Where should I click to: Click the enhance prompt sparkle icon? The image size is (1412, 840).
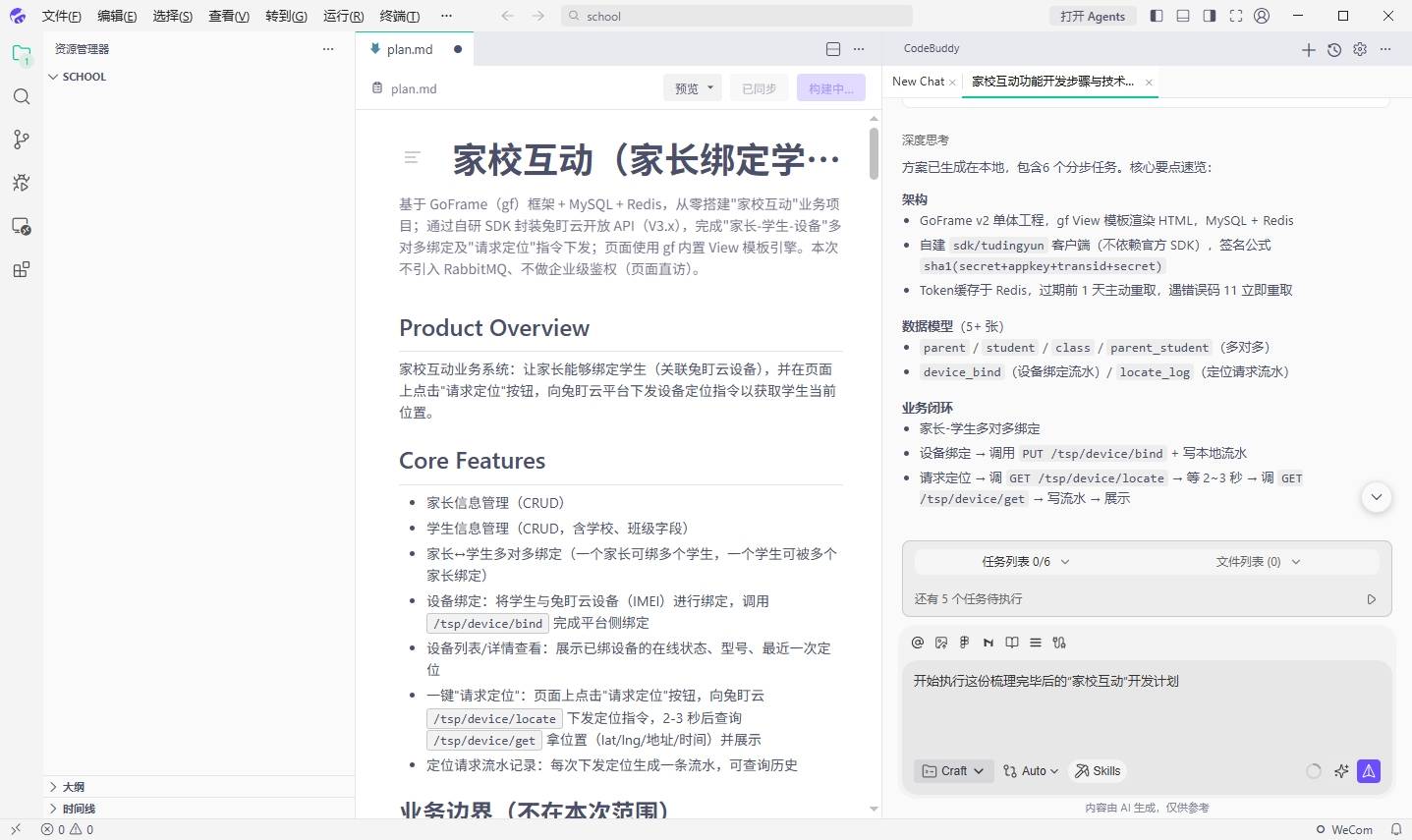(x=1341, y=771)
